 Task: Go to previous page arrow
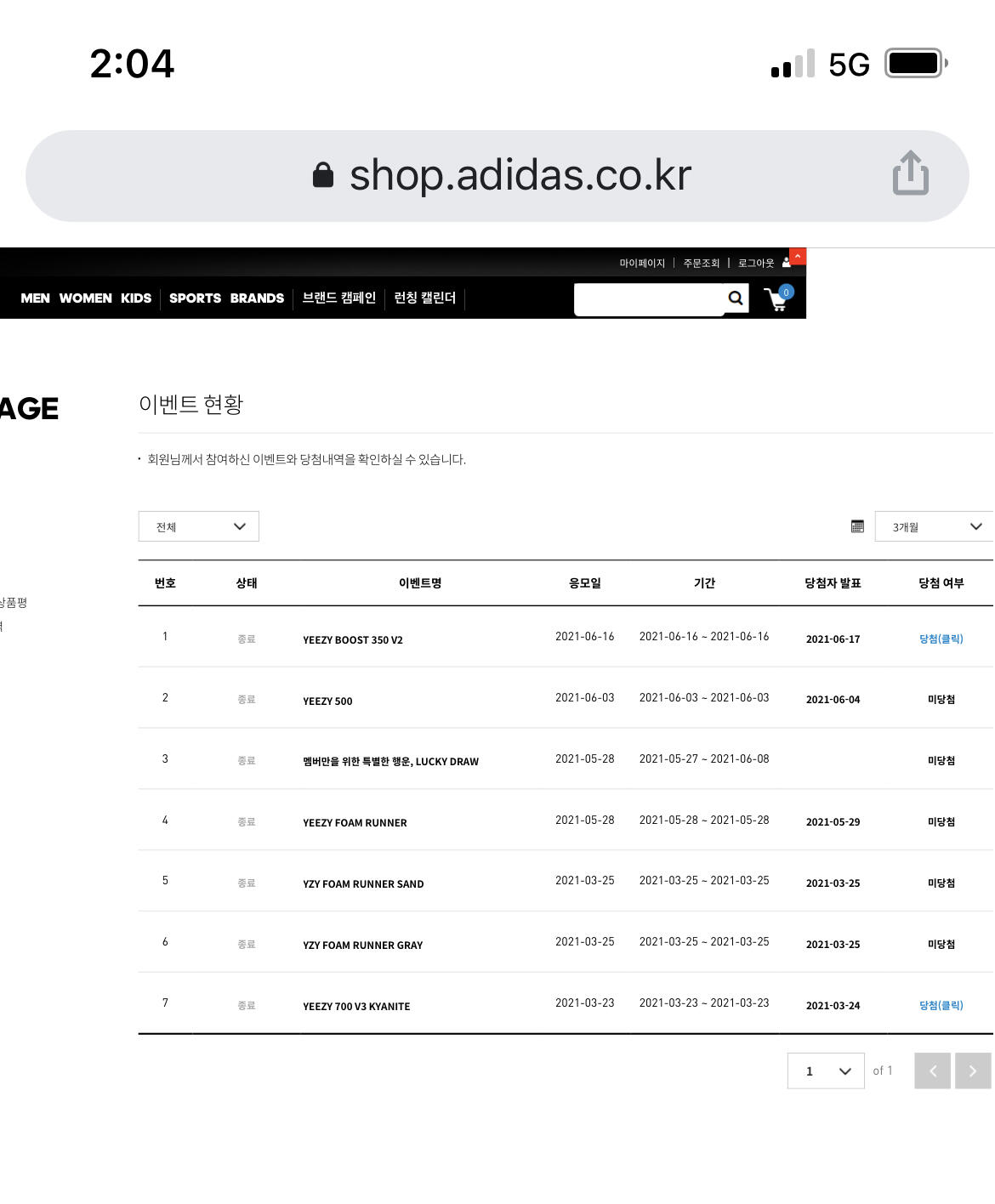click(932, 1071)
